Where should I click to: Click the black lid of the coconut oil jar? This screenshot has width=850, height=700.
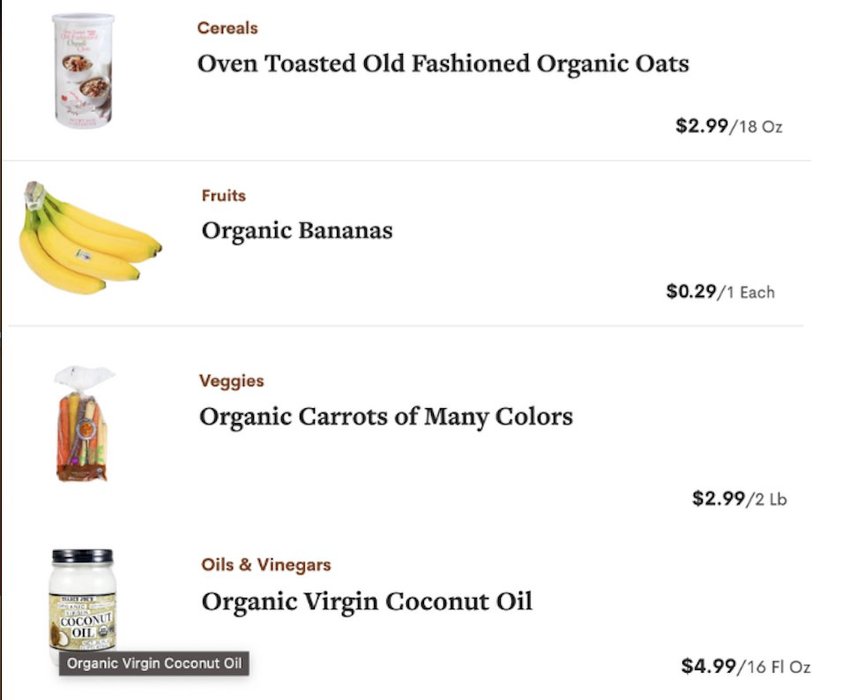[x=82, y=556]
